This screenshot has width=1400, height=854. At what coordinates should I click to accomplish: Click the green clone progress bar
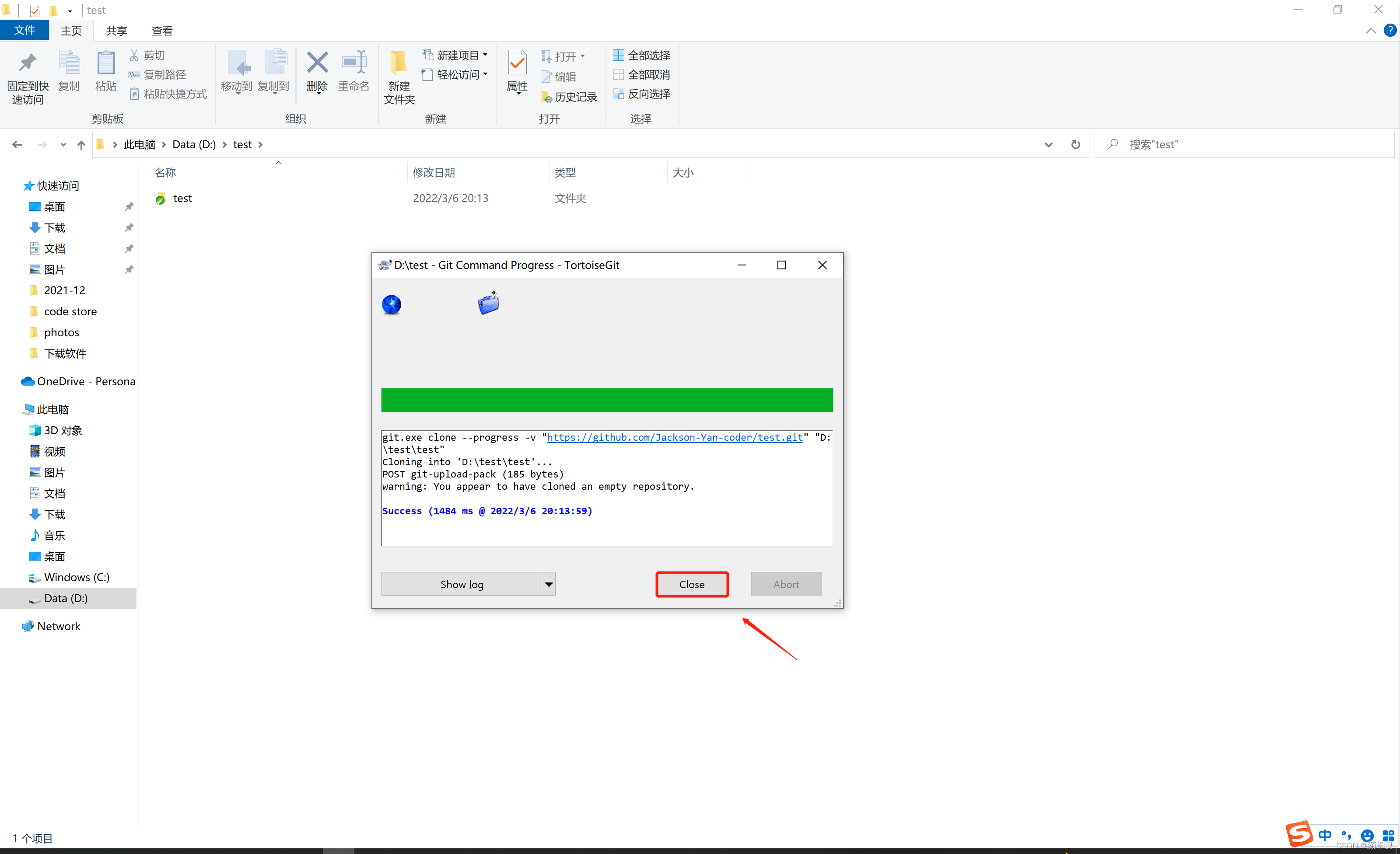point(607,400)
